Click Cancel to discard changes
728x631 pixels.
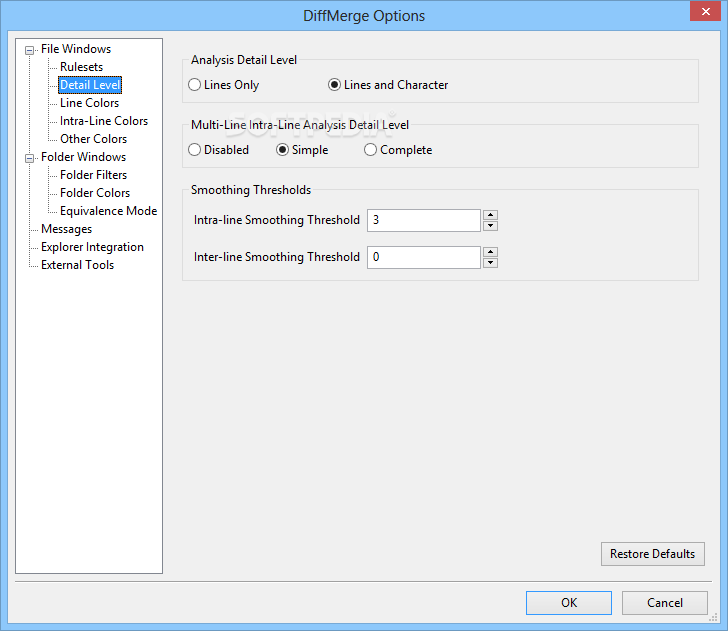pyautogui.click(x=664, y=603)
